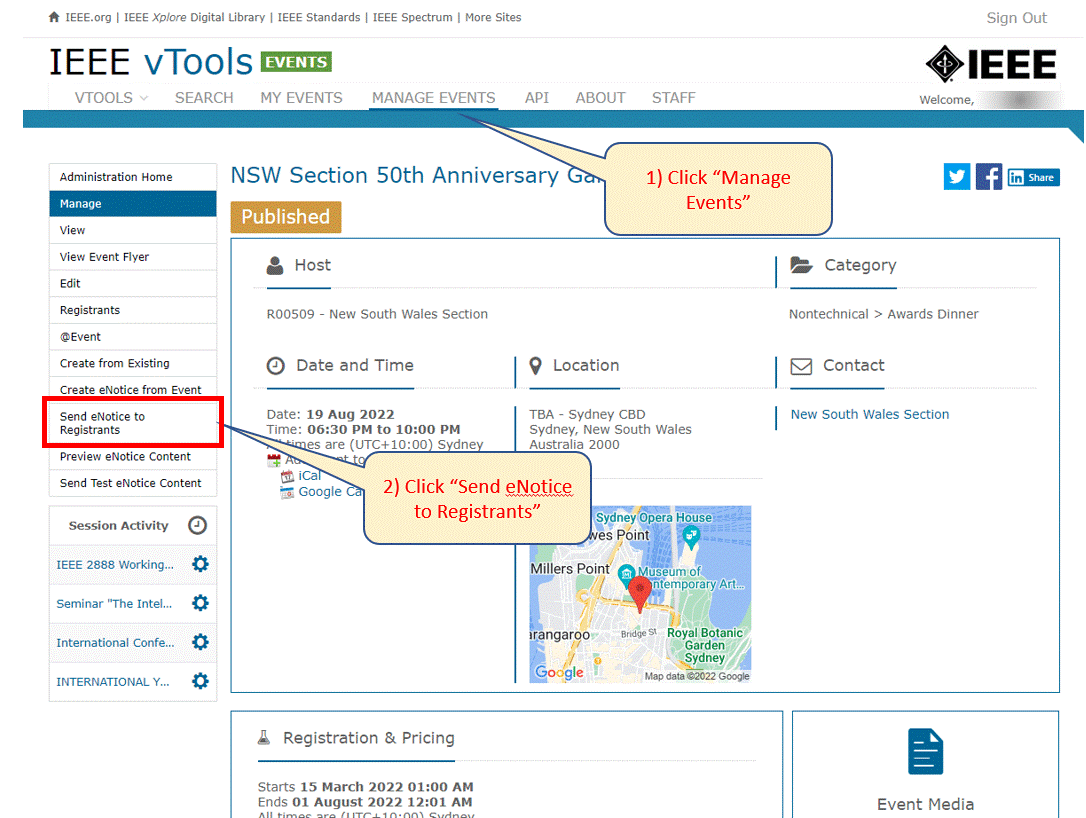Click the Event Media label
Viewport: 1086px width, 818px height.
coord(925,804)
